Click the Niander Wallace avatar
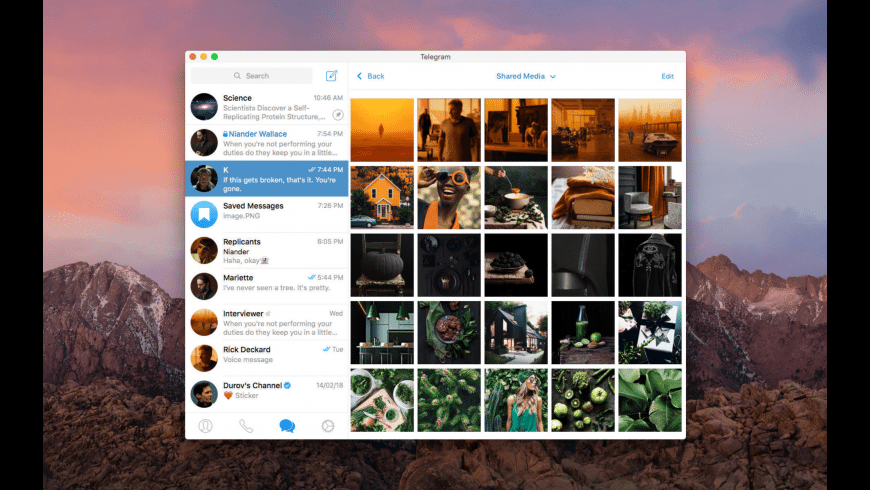This screenshot has height=490, width=870. click(x=204, y=143)
